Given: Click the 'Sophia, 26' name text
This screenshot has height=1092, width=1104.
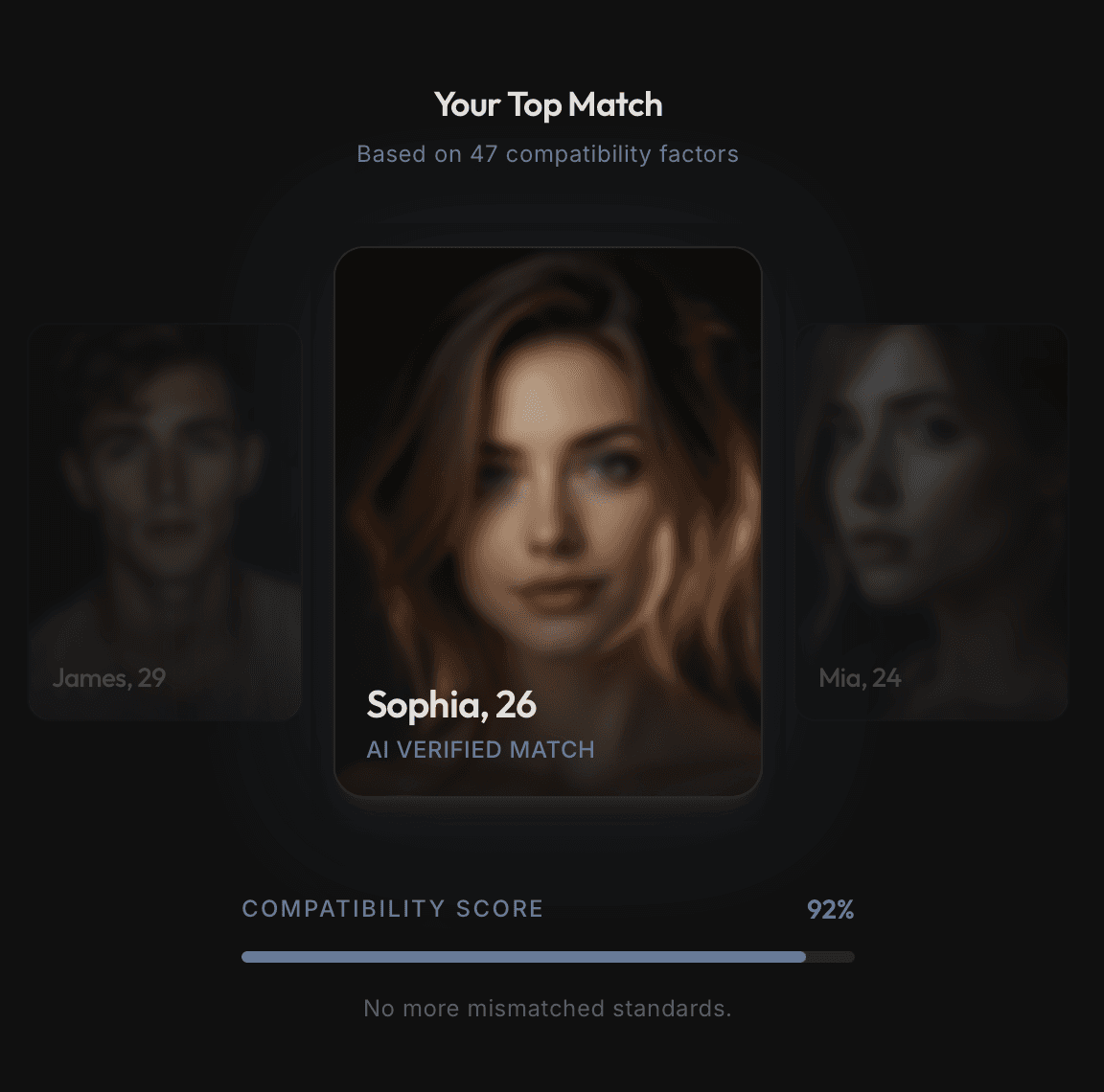Looking at the screenshot, I should tap(451, 705).
